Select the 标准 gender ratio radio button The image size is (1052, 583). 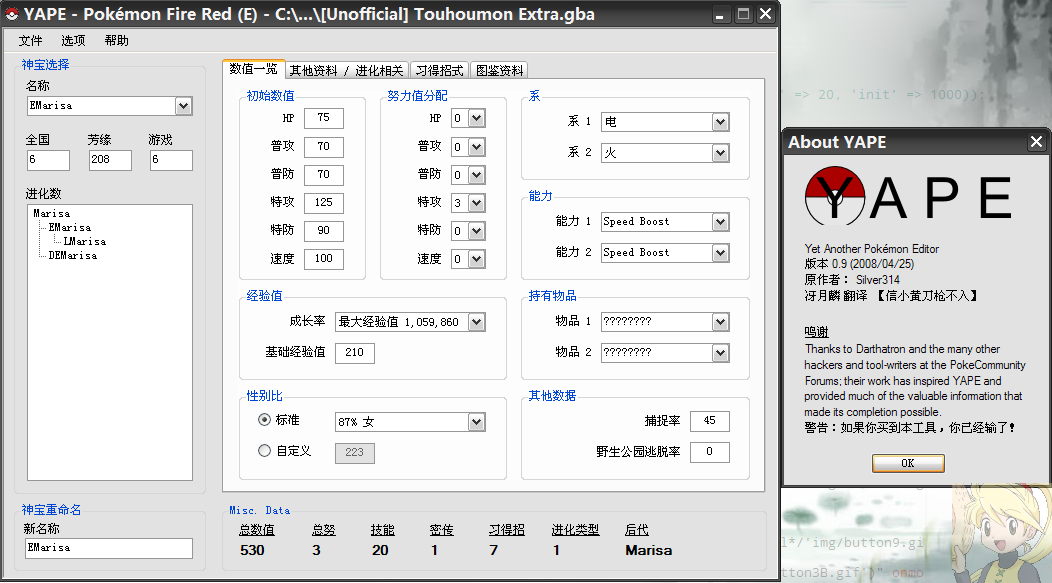tap(264, 420)
